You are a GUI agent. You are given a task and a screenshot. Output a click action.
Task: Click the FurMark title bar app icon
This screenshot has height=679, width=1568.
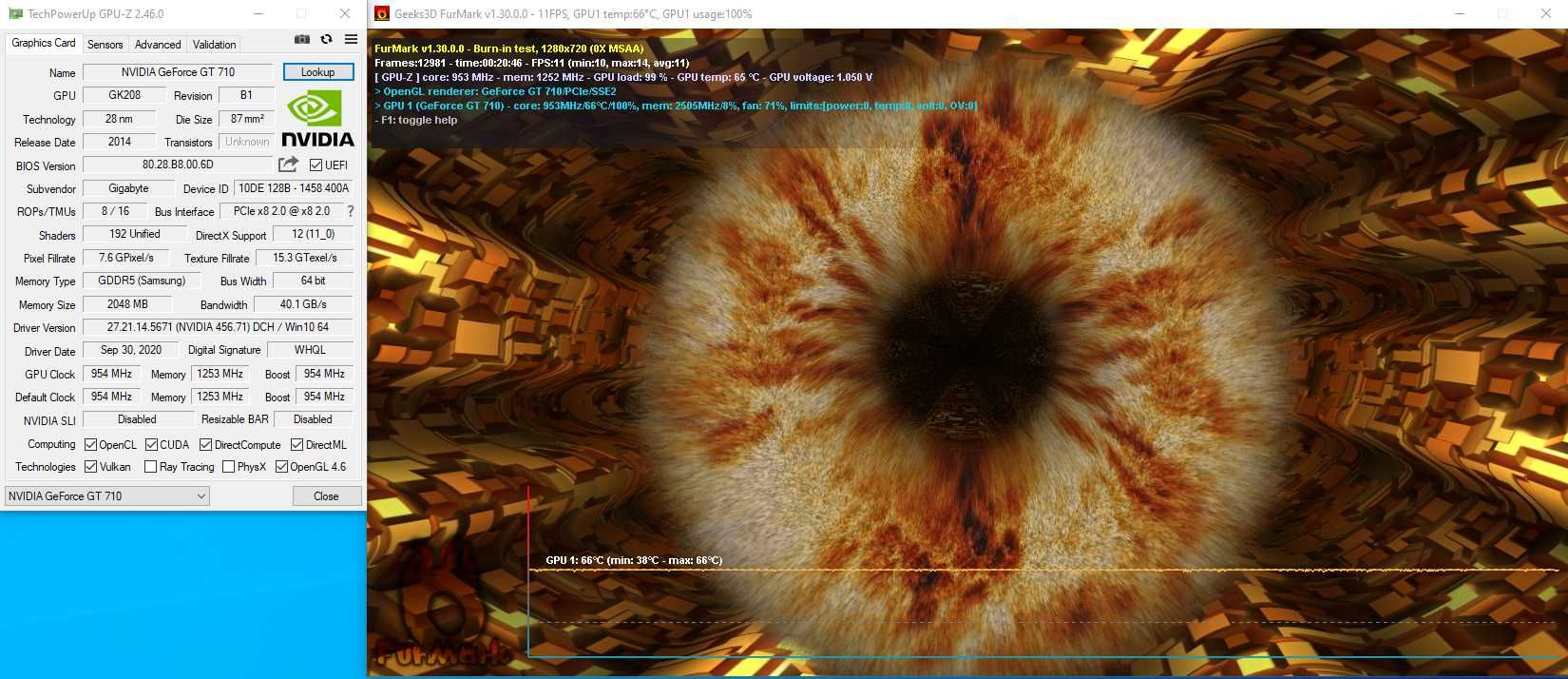(382, 14)
